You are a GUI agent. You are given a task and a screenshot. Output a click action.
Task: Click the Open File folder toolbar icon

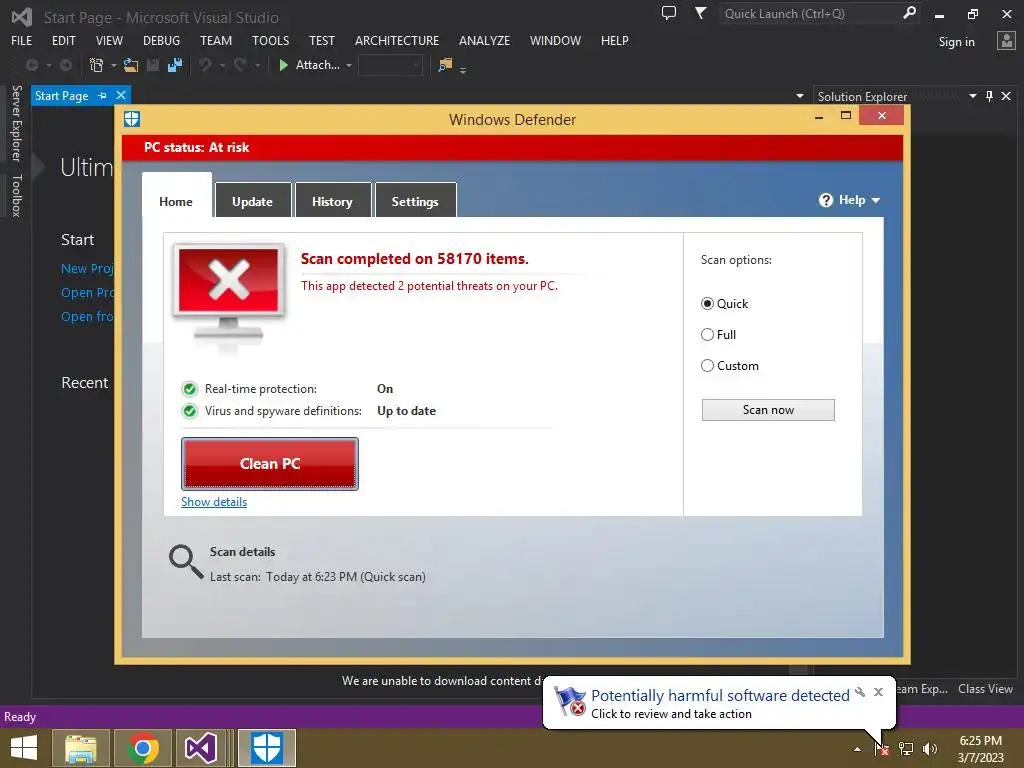pos(131,65)
